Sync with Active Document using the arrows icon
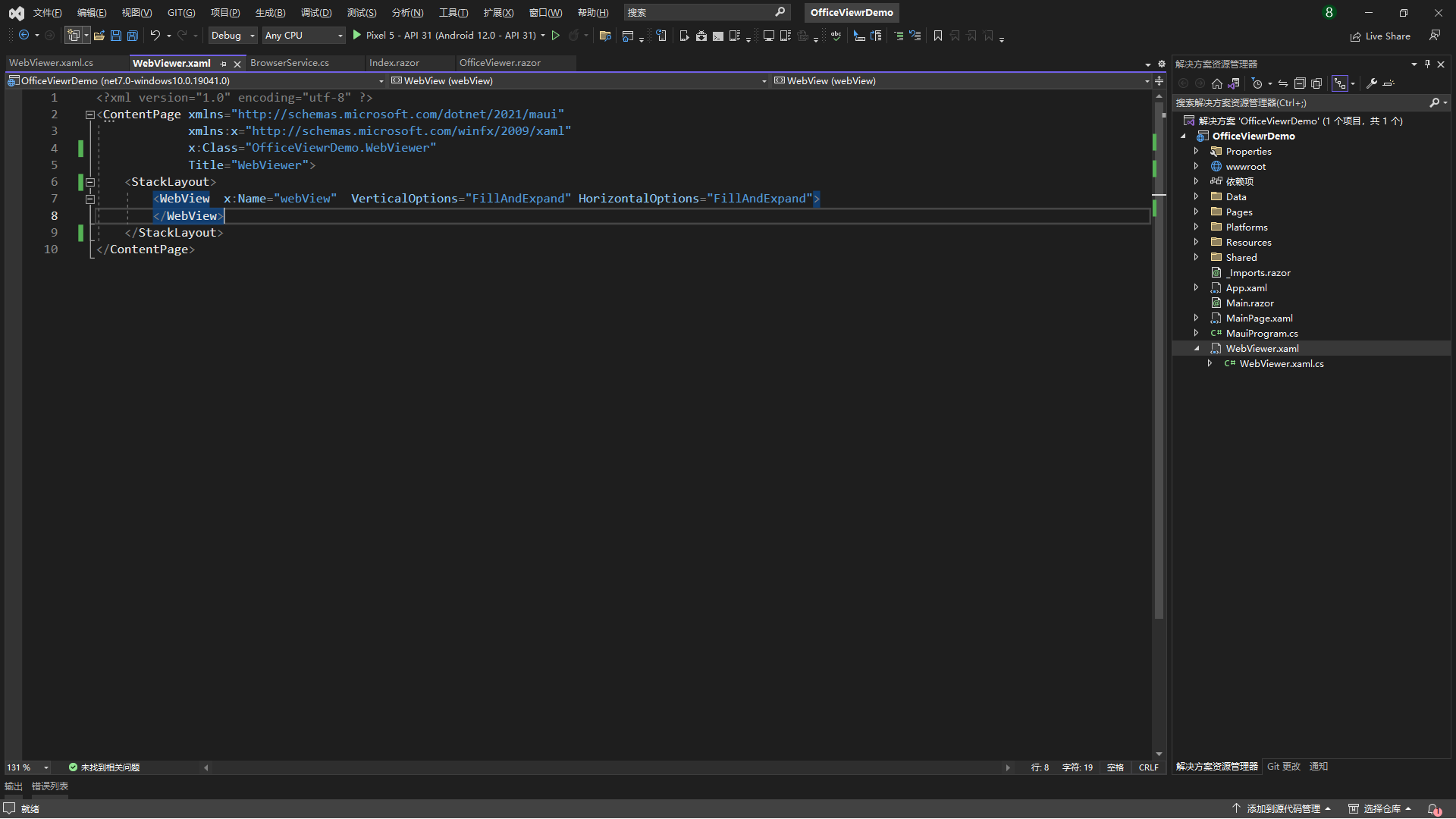The width and height of the screenshot is (1456, 819). [x=1282, y=83]
